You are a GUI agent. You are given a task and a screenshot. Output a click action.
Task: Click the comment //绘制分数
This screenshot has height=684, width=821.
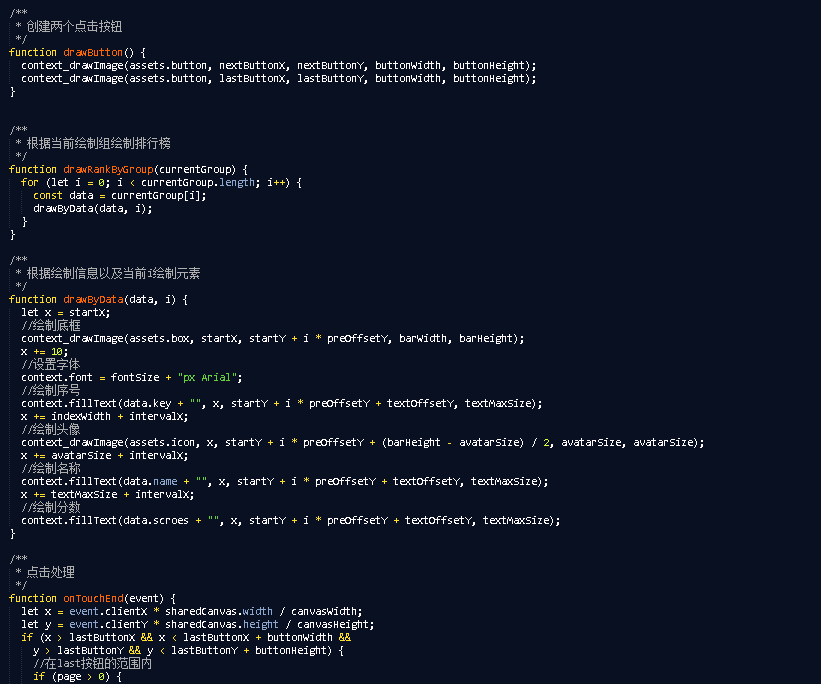click(51, 507)
